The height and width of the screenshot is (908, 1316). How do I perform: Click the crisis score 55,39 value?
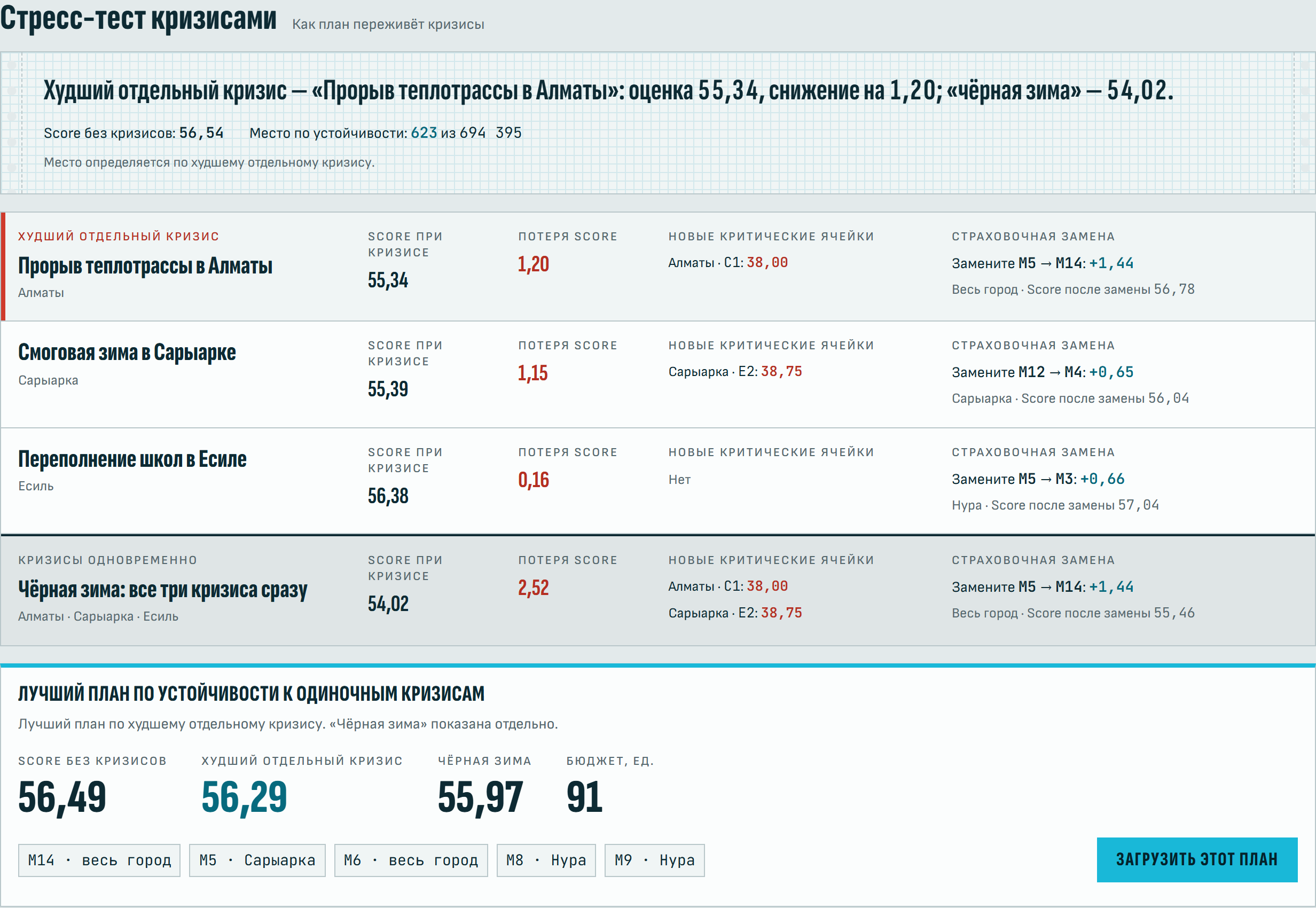click(388, 389)
